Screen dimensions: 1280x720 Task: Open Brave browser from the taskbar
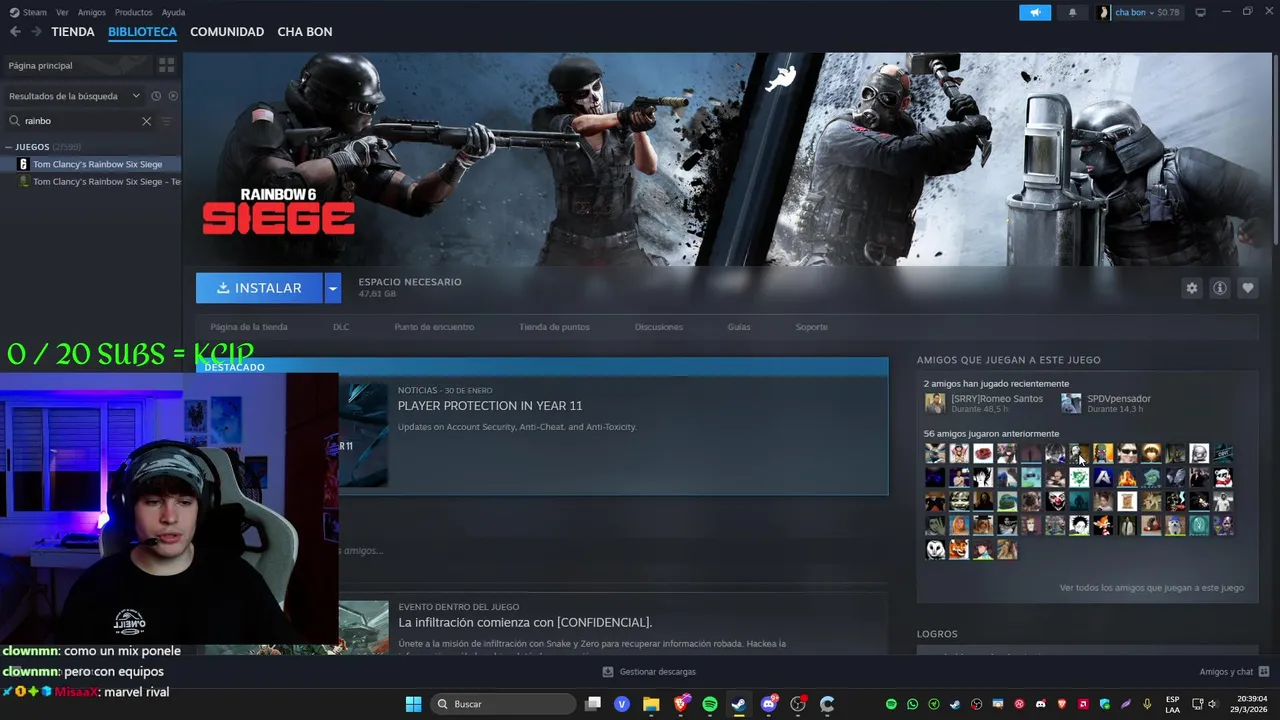pos(681,704)
